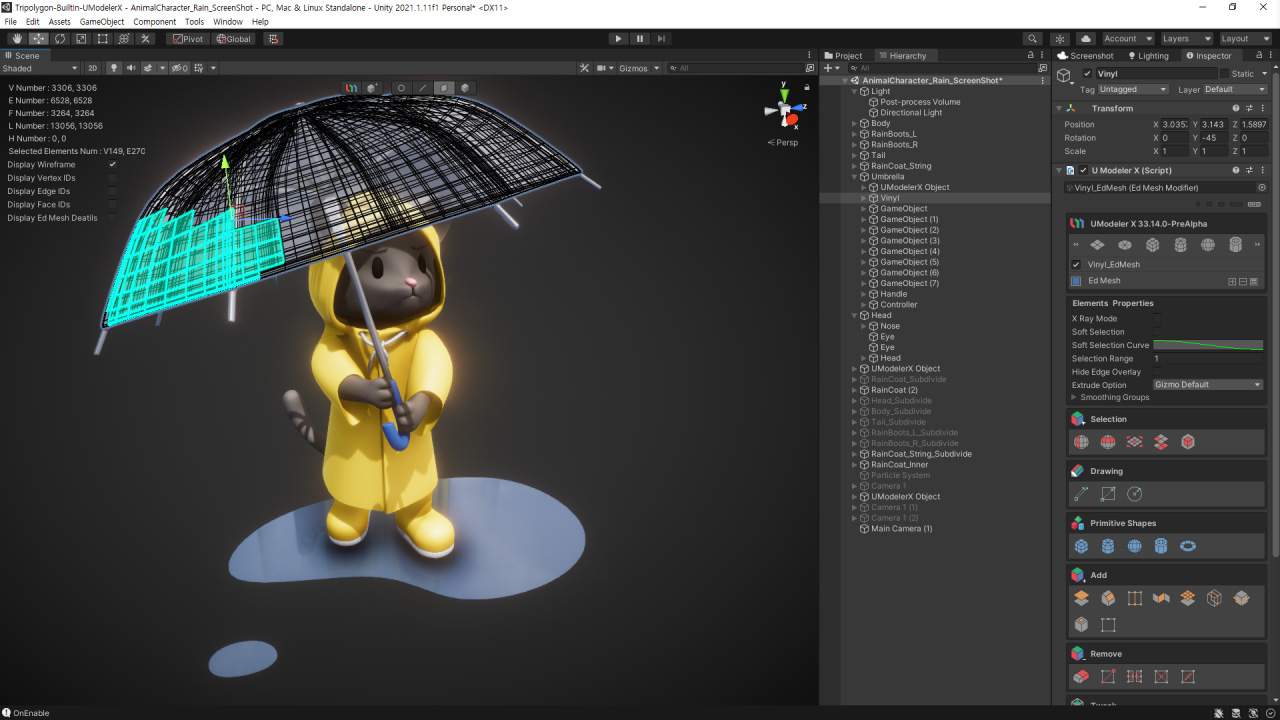Switch to vertex selection mode in scene overlay
The image size is (1280, 720).
(x=401, y=88)
